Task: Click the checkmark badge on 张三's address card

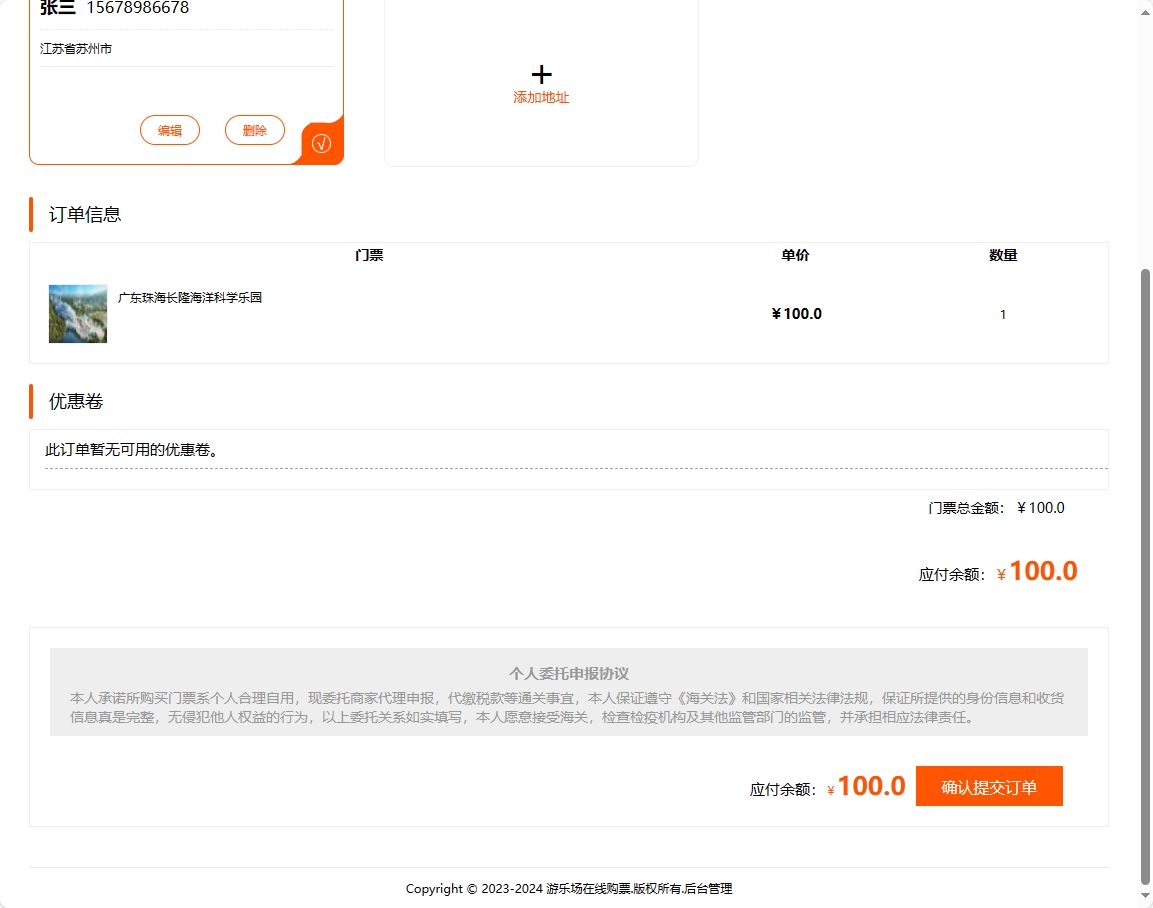Action: [x=320, y=143]
